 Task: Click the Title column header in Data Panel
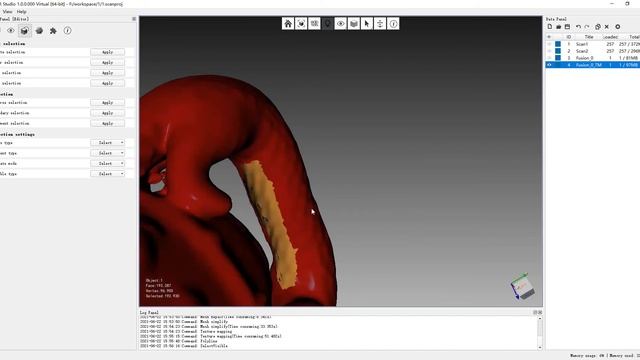589,37
